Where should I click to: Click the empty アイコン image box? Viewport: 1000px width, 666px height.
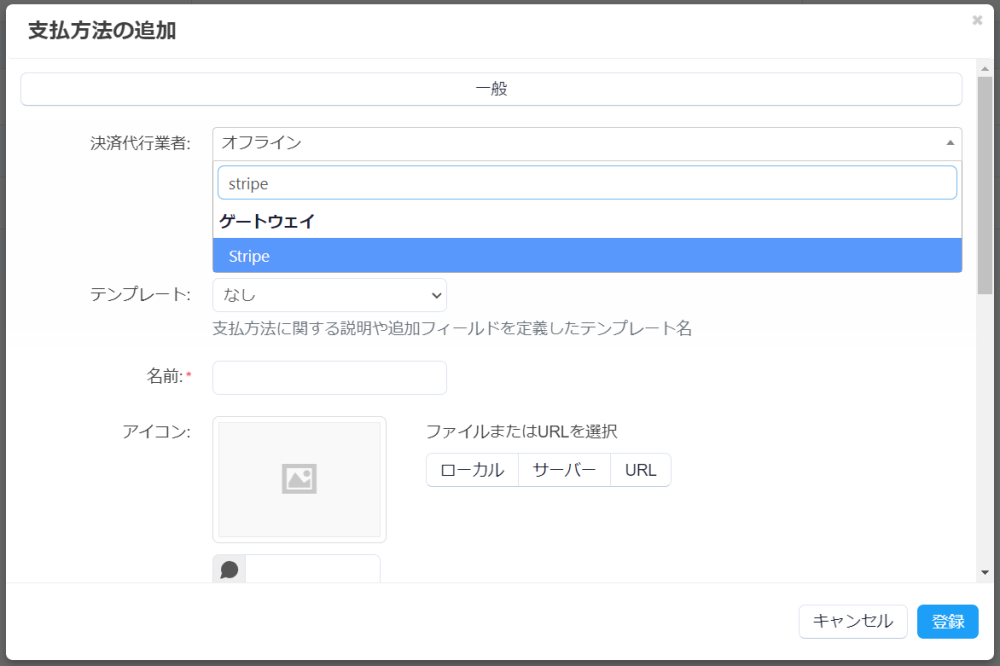pos(299,480)
